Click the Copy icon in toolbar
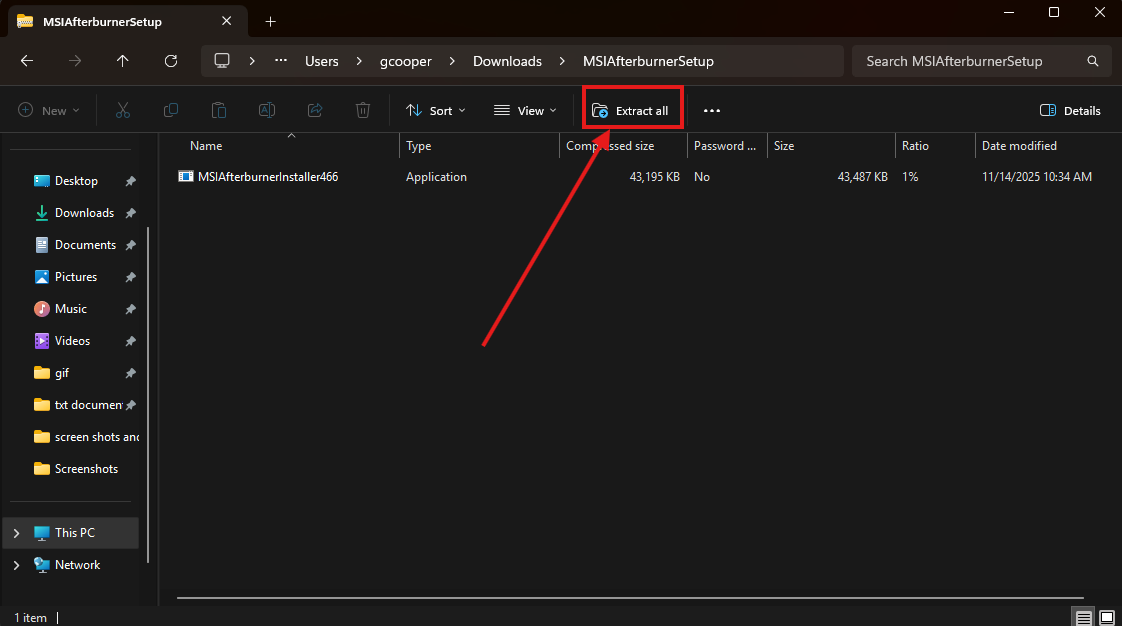1122x626 pixels. click(170, 110)
